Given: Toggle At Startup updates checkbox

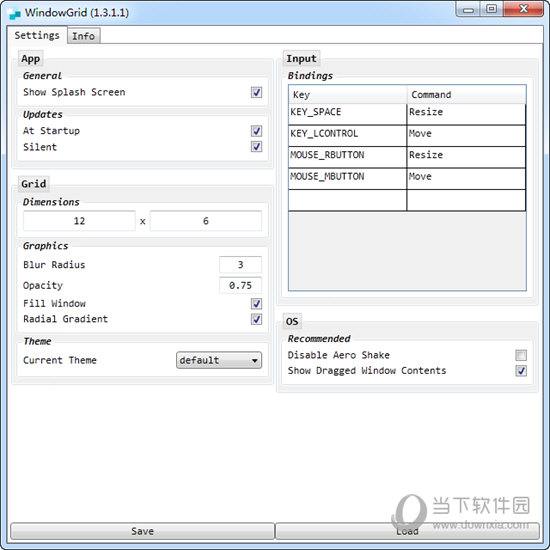Looking at the screenshot, I should tap(256, 131).
